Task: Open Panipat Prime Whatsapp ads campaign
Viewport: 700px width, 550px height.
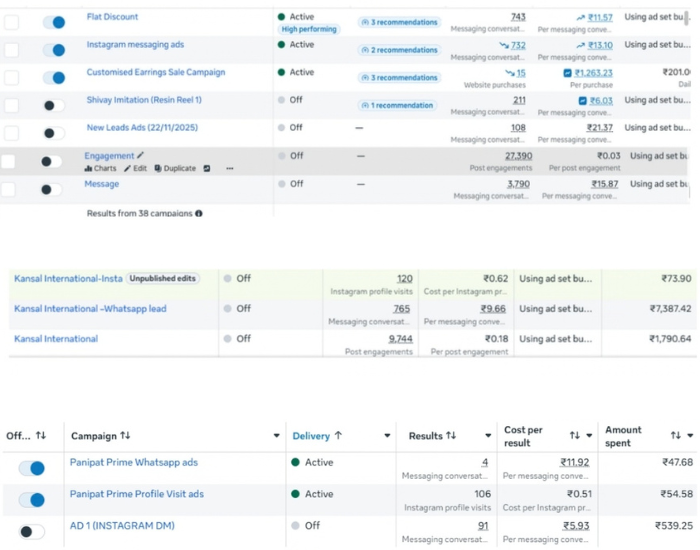Action: (x=134, y=462)
